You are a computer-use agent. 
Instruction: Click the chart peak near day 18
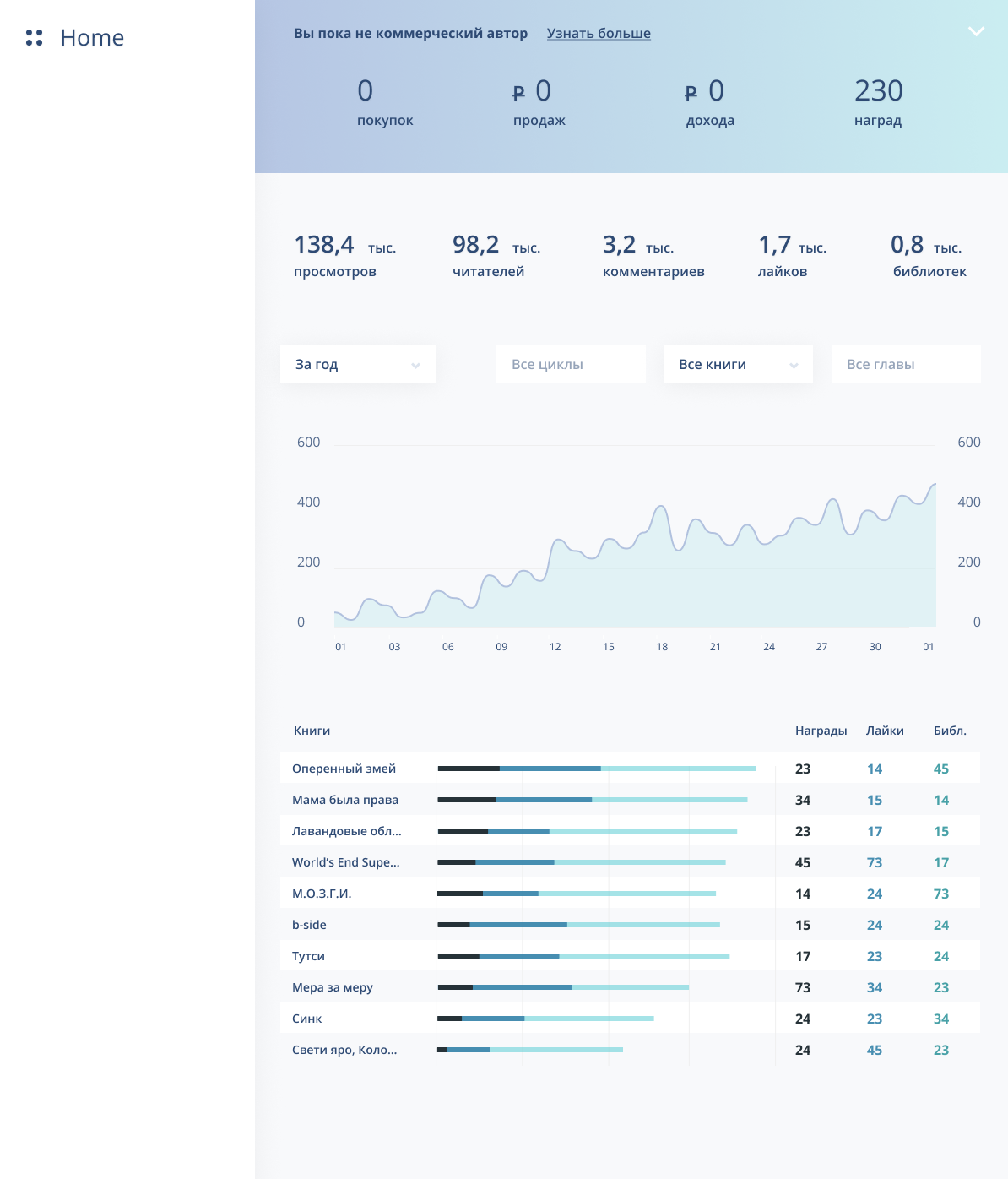coord(662,508)
